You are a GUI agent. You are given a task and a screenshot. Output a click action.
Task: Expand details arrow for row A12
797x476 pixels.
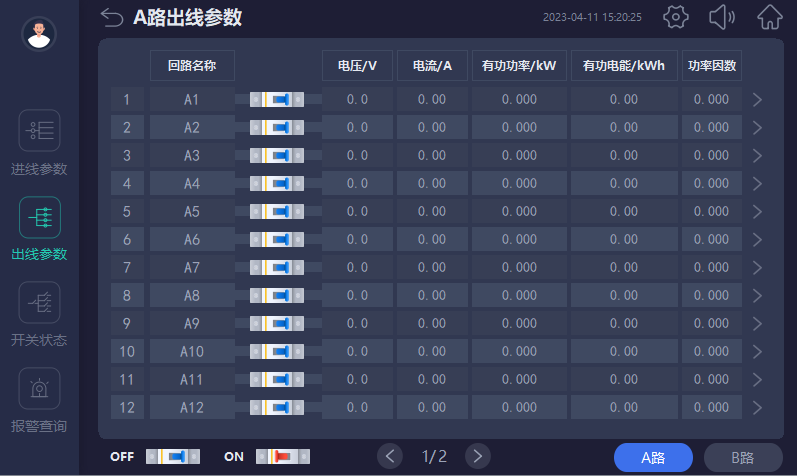(x=757, y=408)
